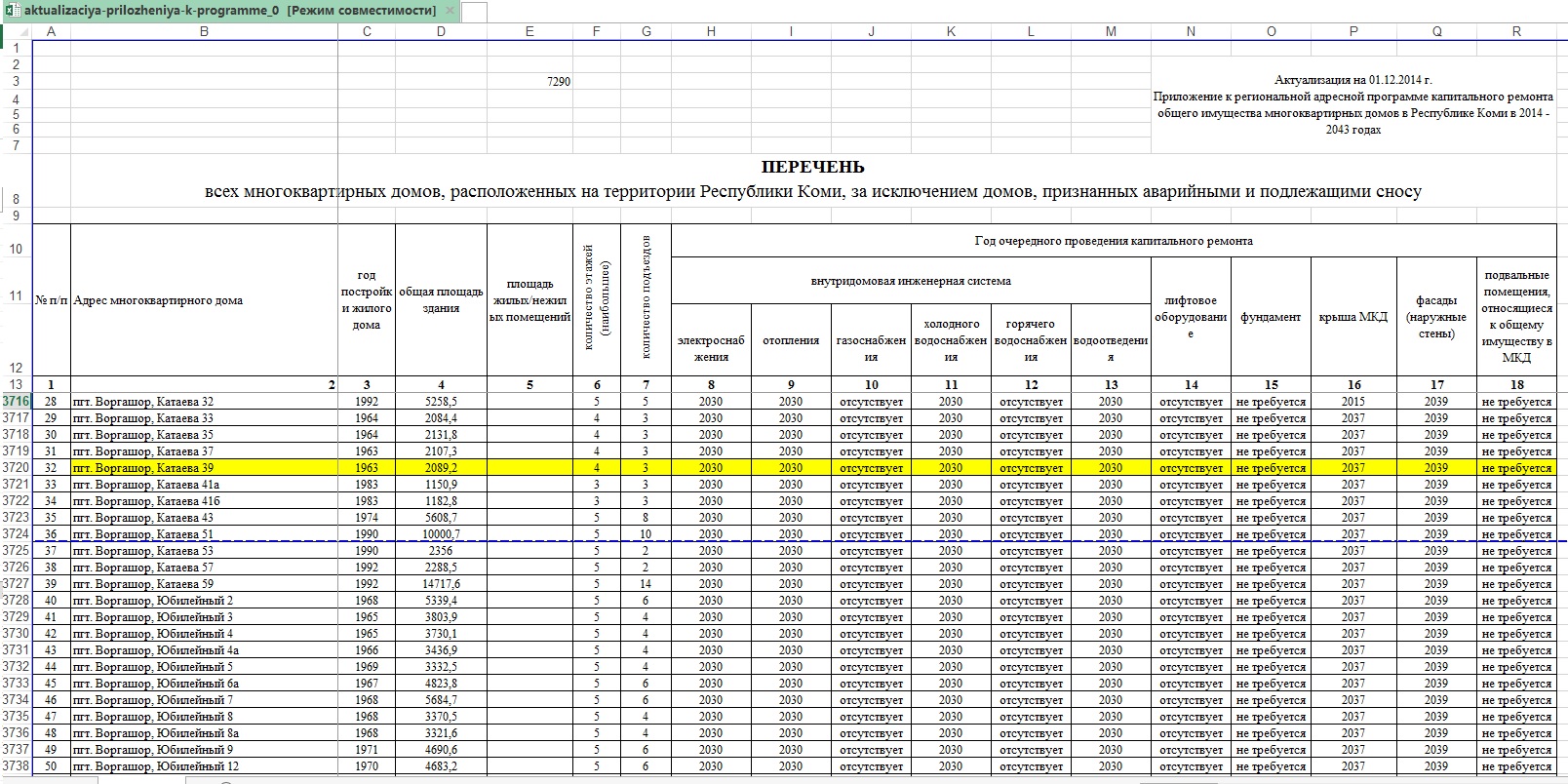Click 'не требуется' foundation cell for Катаева 32
The width and height of the screenshot is (1568, 784).
pos(1271,402)
